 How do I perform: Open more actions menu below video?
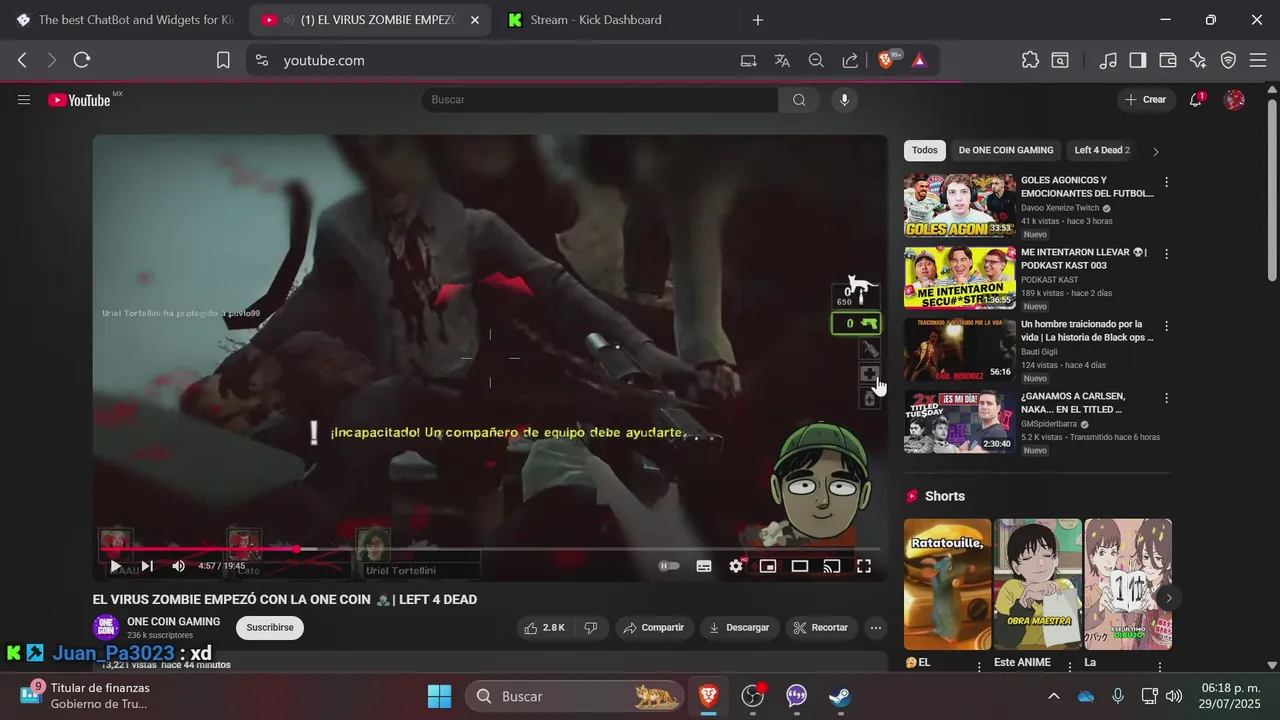pyautogui.click(x=876, y=628)
